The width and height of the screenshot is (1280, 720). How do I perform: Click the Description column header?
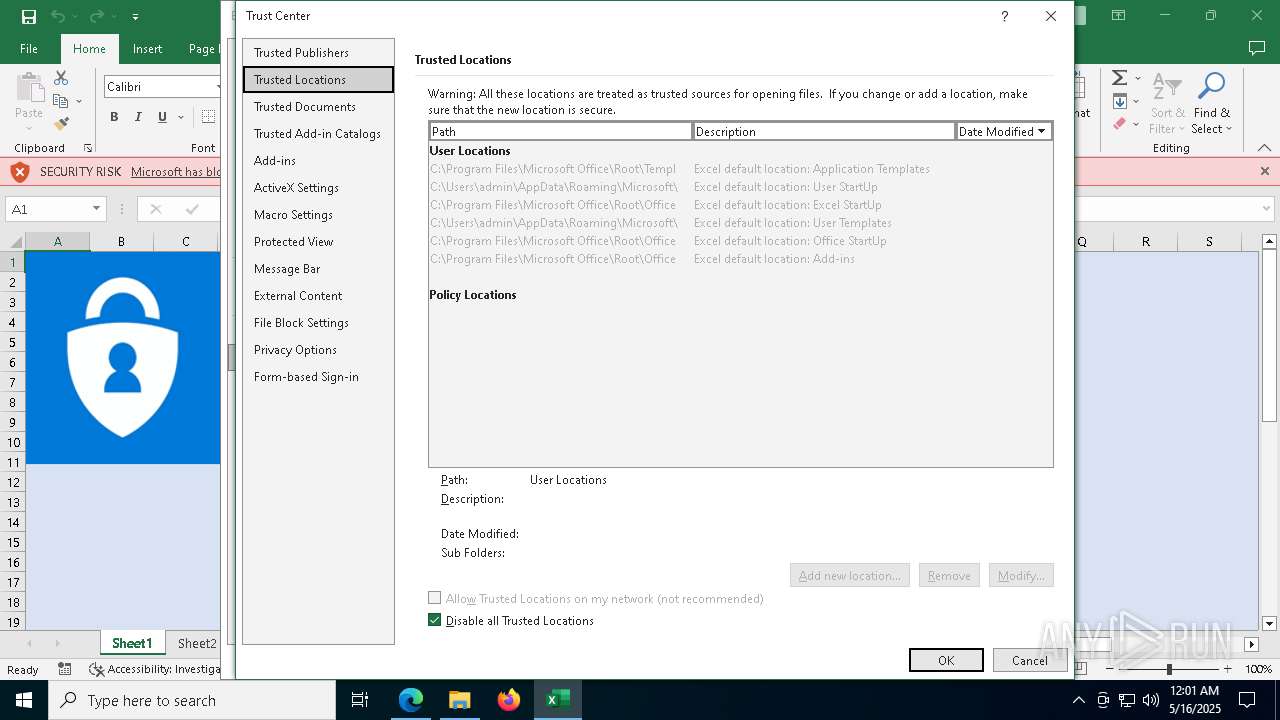click(824, 131)
